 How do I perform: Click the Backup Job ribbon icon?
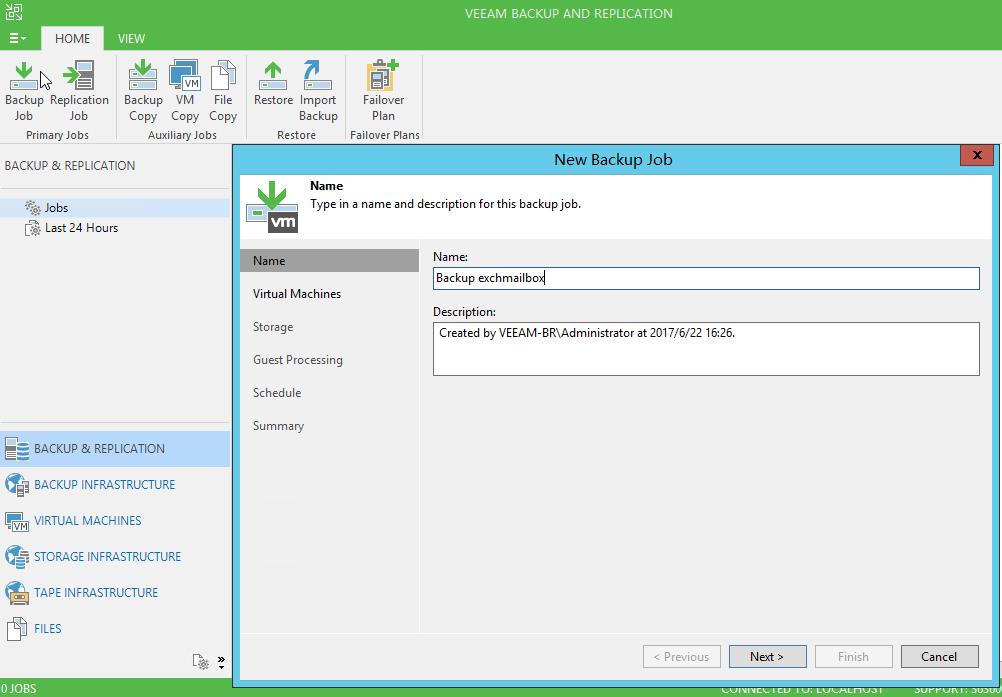(24, 91)
